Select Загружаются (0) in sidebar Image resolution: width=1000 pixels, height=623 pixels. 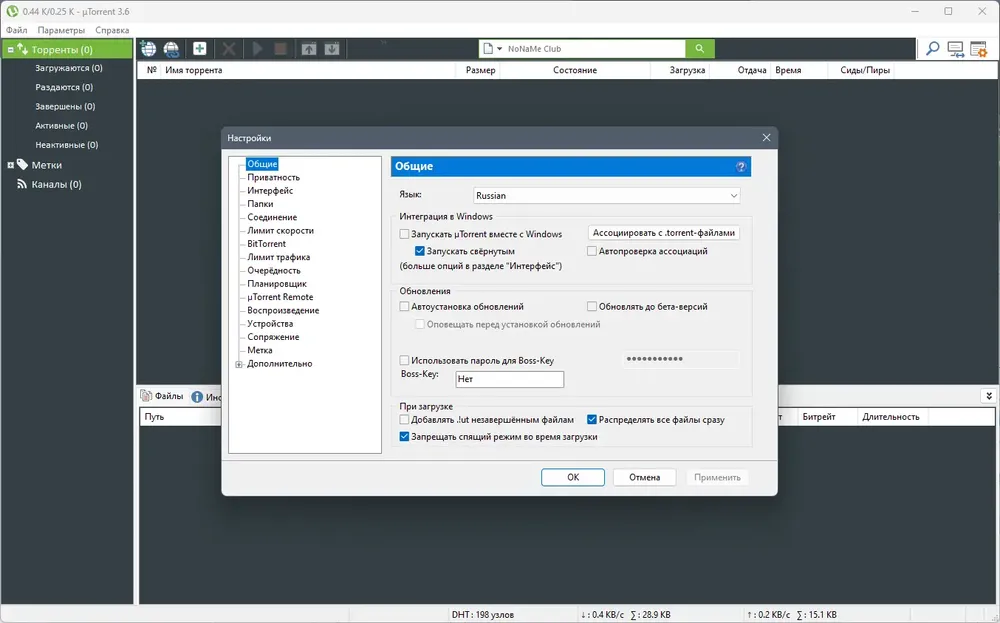(69, 68)
